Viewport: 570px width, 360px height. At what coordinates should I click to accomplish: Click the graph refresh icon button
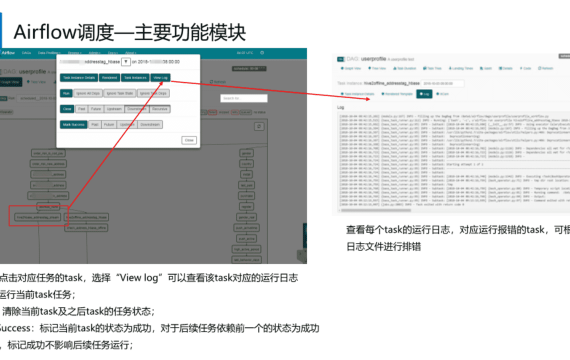point(259,127)
